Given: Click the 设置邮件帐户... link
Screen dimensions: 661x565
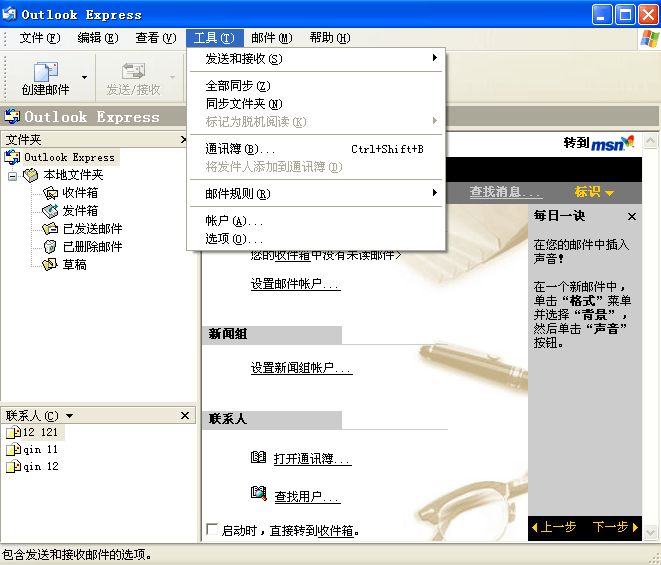Looking at the screenshot, I should click(296, 284).
